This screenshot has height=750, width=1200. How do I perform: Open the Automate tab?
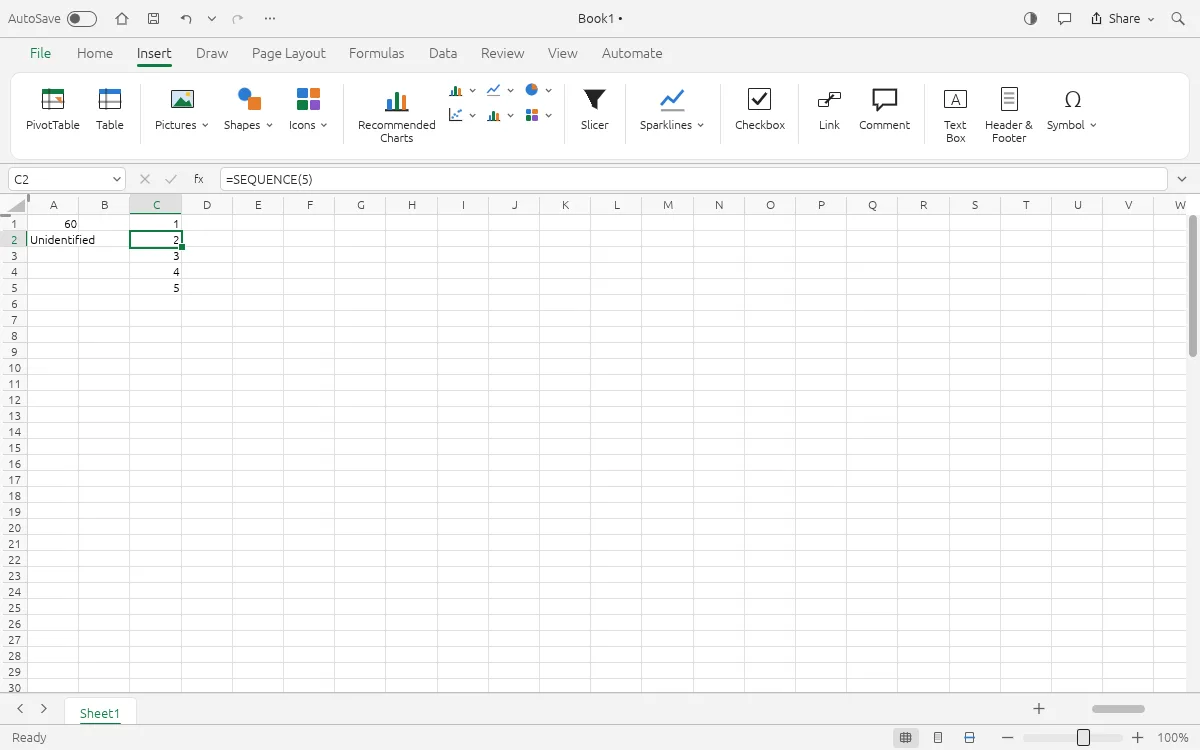coord(632,53)
